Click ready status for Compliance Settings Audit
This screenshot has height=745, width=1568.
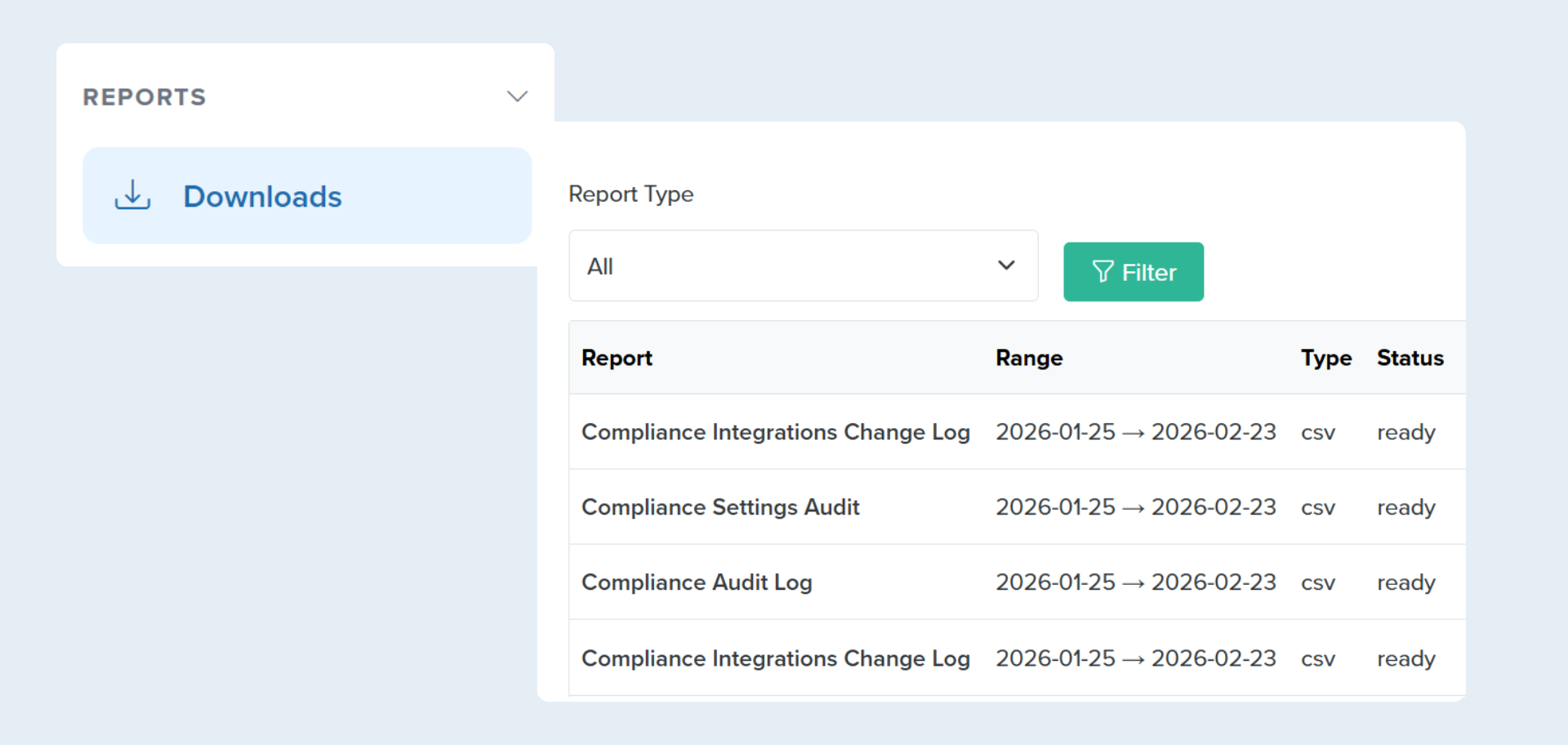(1405, 506)
